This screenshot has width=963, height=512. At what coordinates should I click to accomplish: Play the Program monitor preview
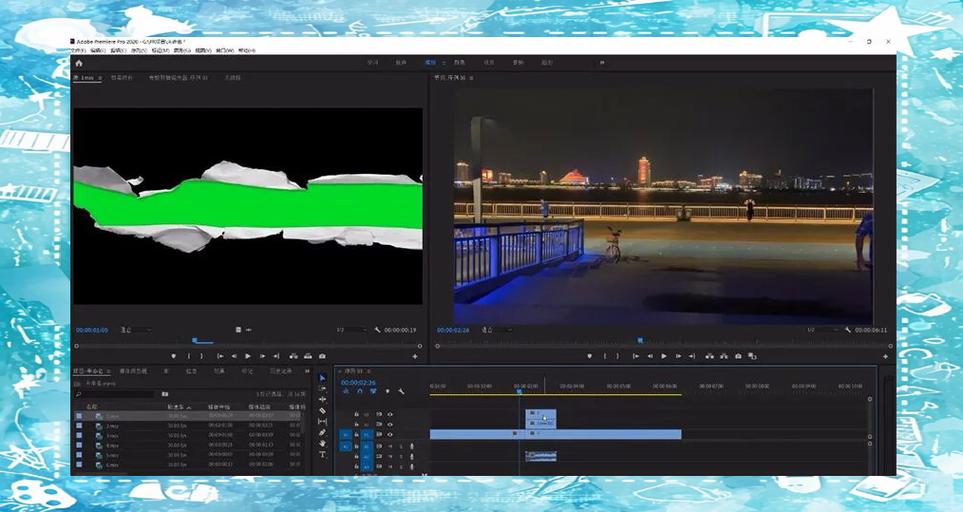tap(664, 356)
